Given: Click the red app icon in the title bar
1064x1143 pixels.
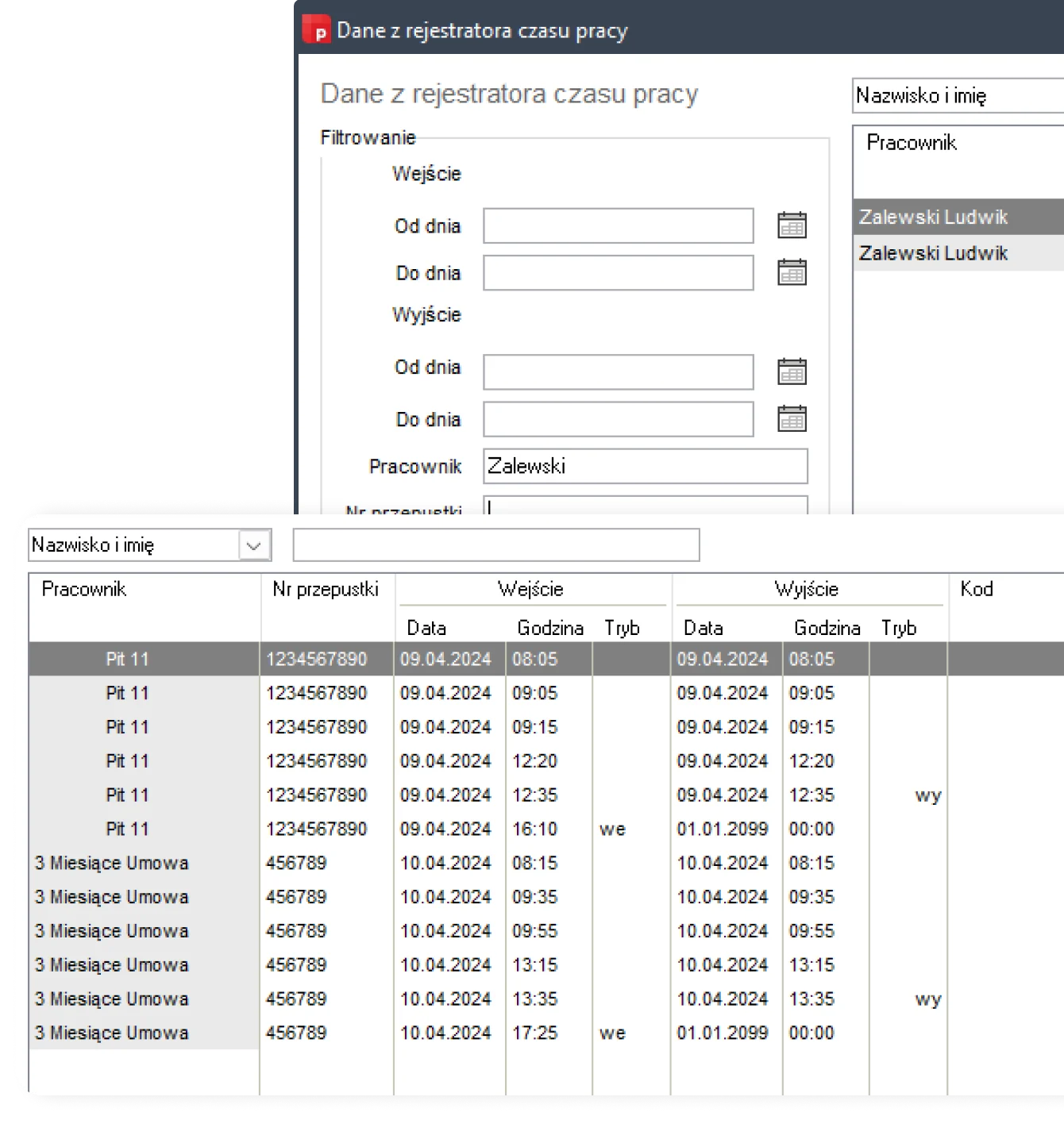Looking at the screenshot, I should coord(317,29).
